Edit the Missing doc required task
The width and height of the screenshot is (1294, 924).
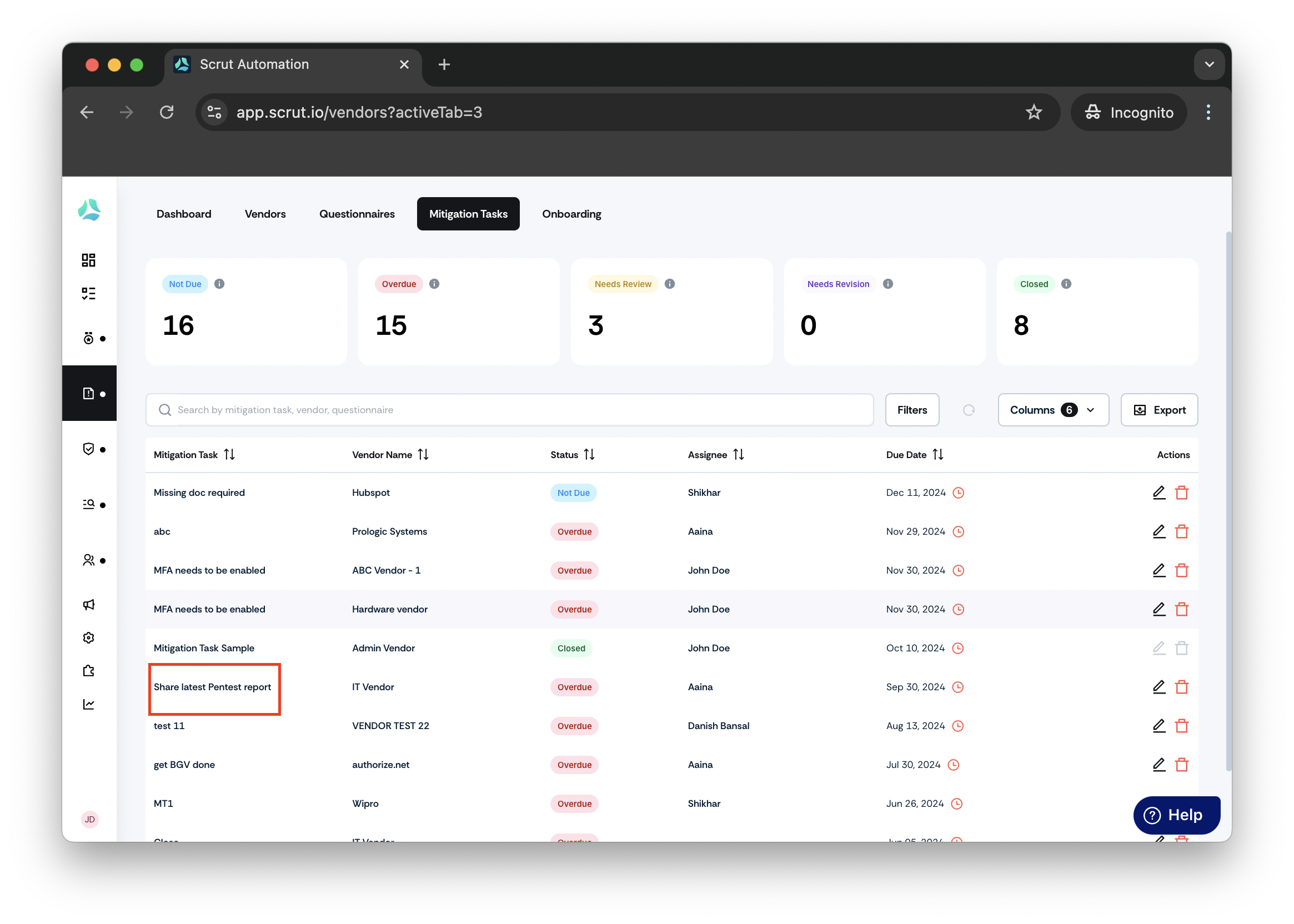tap(1159, 493)
